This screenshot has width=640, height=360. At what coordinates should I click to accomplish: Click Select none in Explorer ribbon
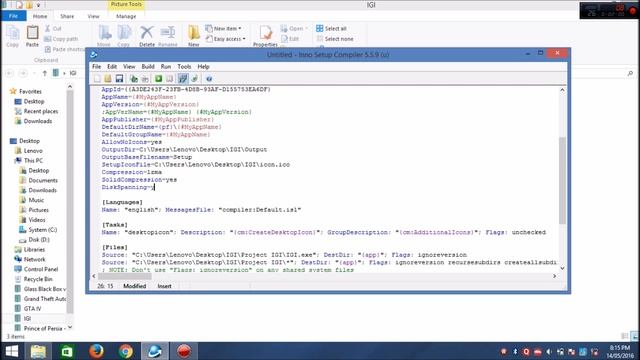coord(335,39)
